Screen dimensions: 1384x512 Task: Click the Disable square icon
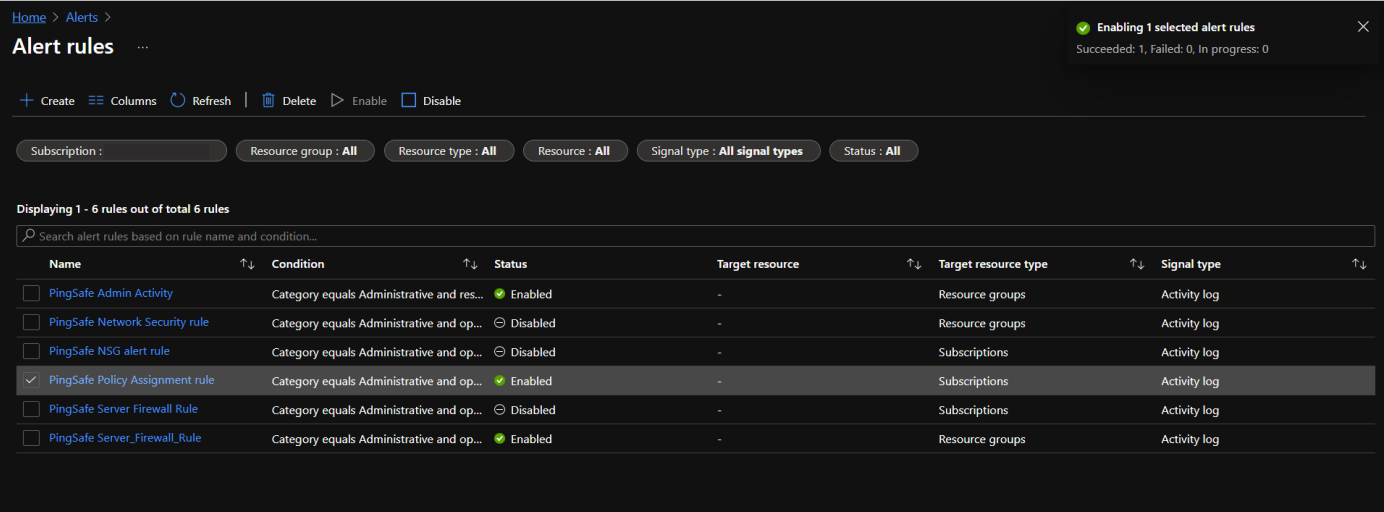(408, 101)
